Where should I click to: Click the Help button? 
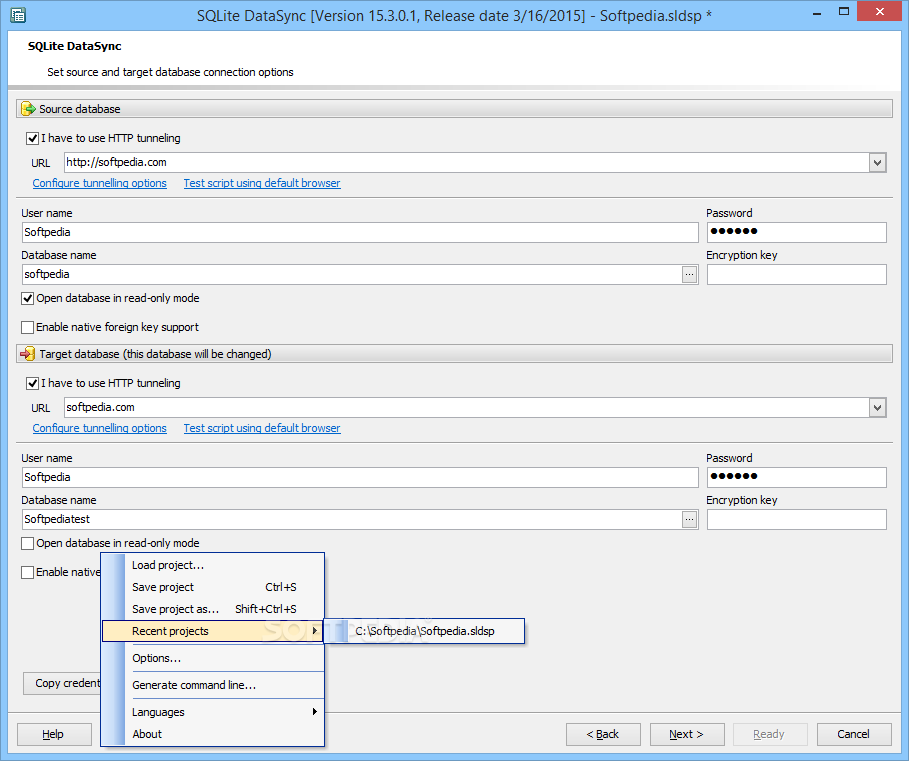[x=54, y=734]
